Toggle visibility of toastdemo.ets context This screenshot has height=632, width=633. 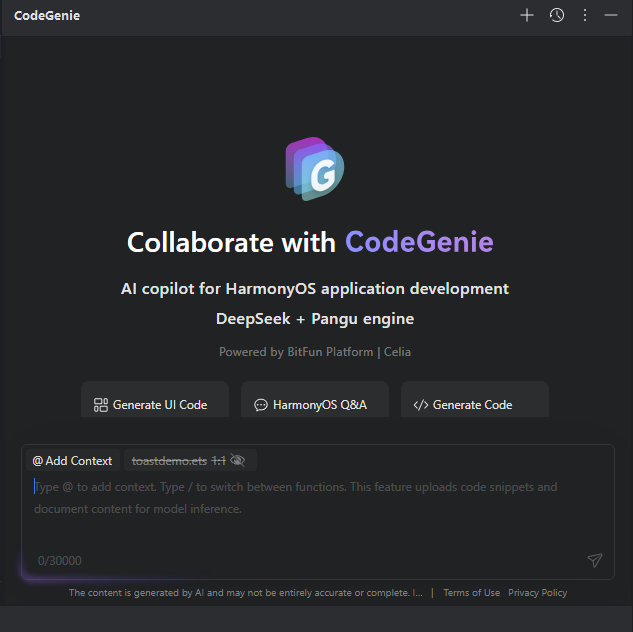click(237, 460)
